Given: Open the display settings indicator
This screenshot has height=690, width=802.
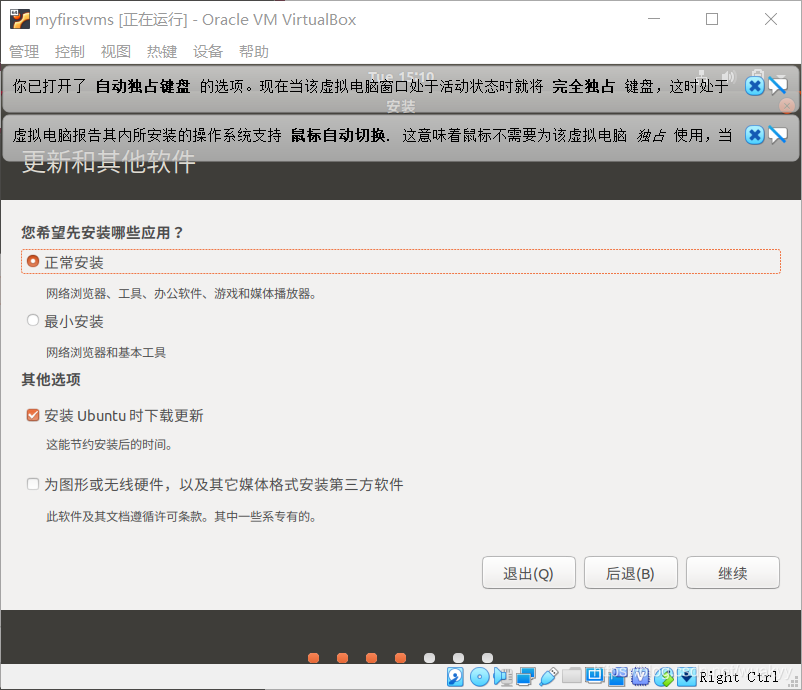Looking at the screenshot, I should 594,676.
